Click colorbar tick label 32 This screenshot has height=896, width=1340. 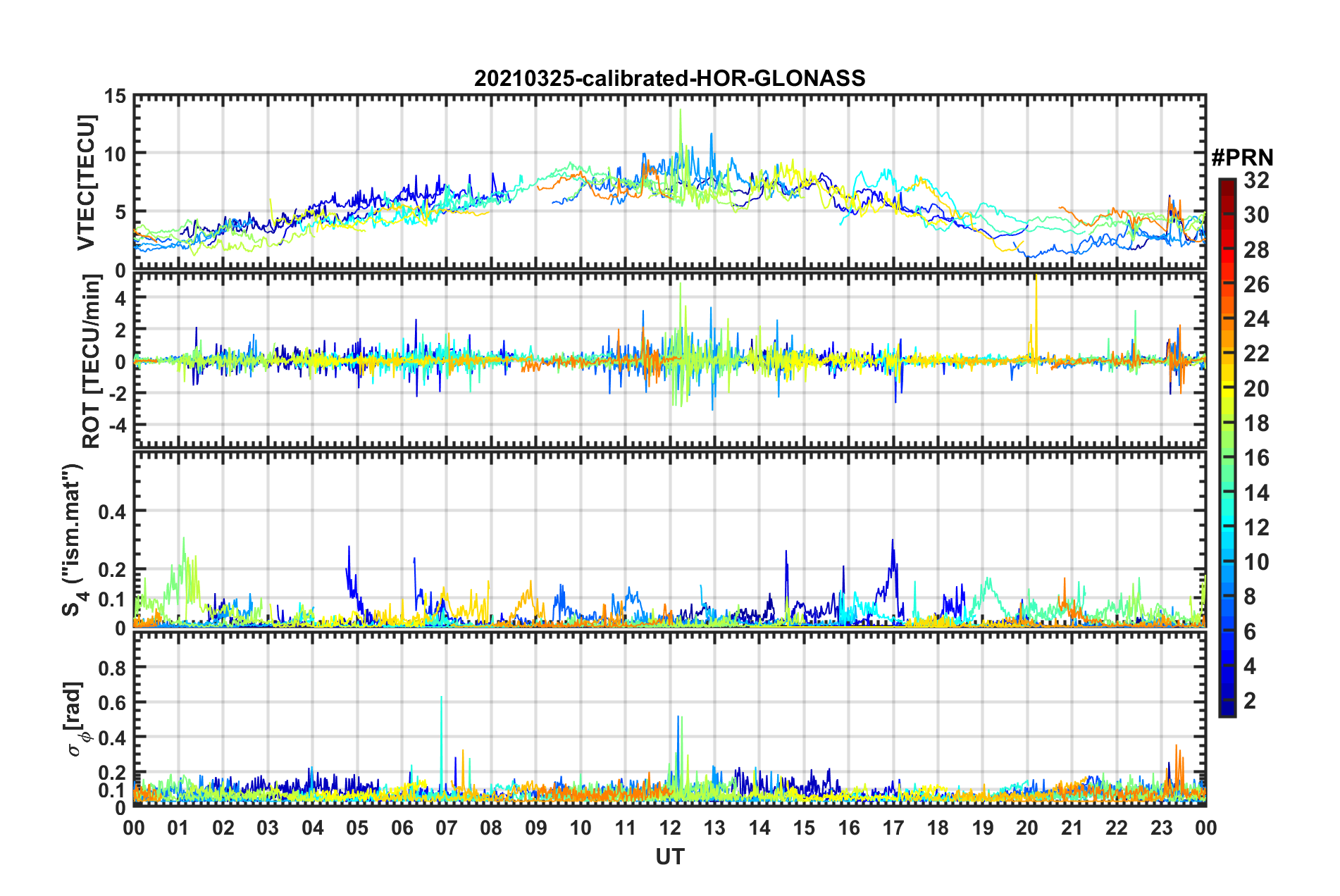pos(1257,180)
